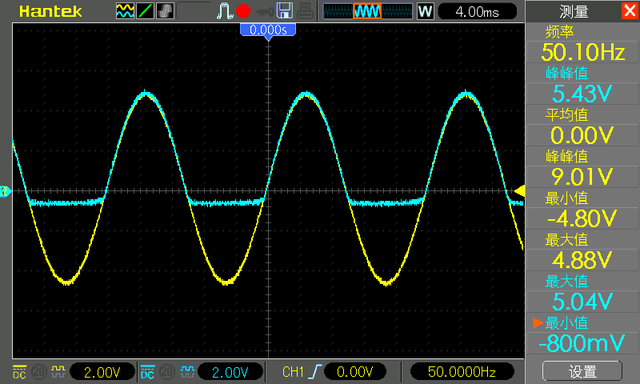Select the waveform memory overview bar

tap(368, 11)
